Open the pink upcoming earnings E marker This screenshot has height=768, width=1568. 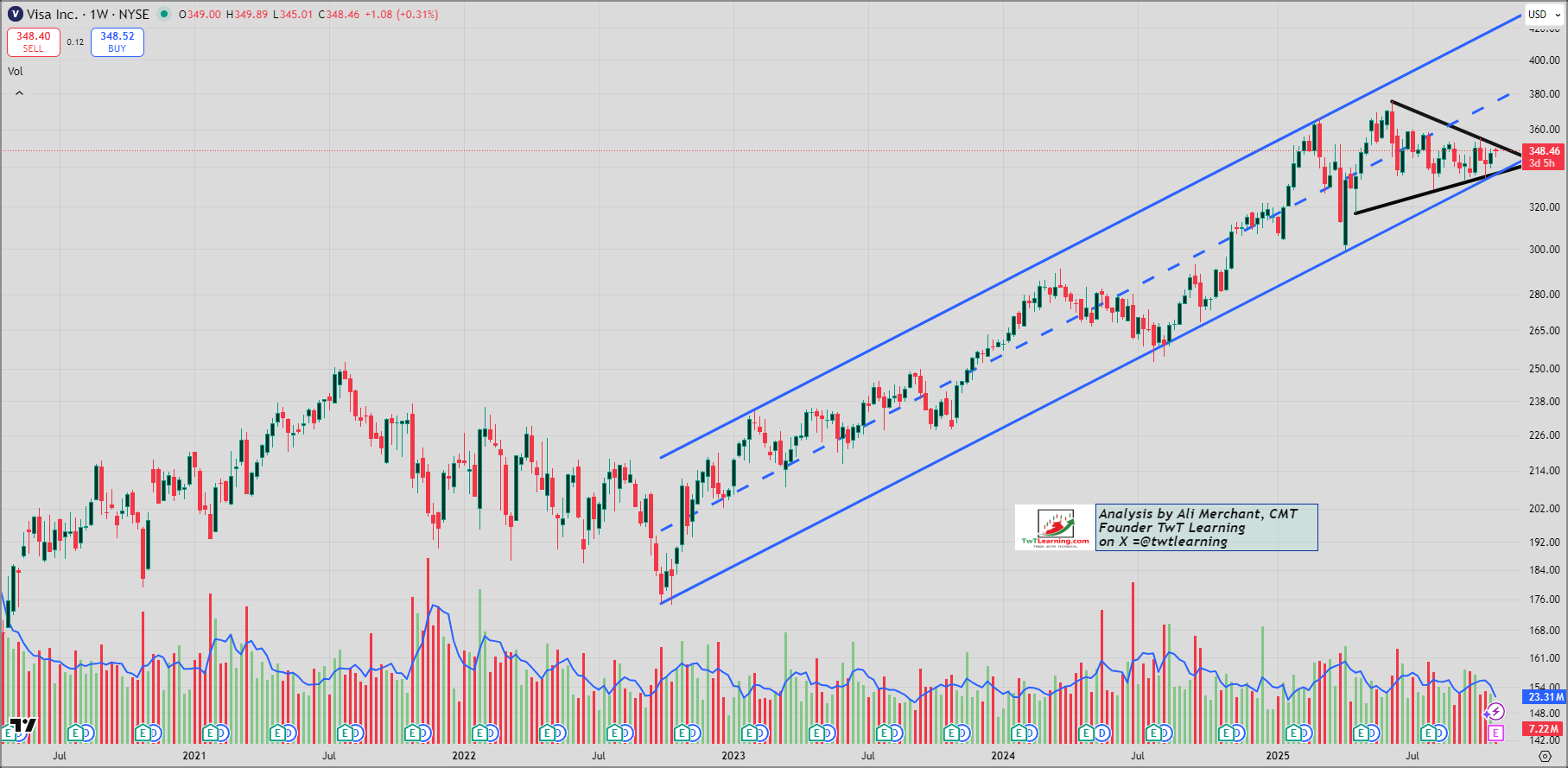coord(1496,733)
